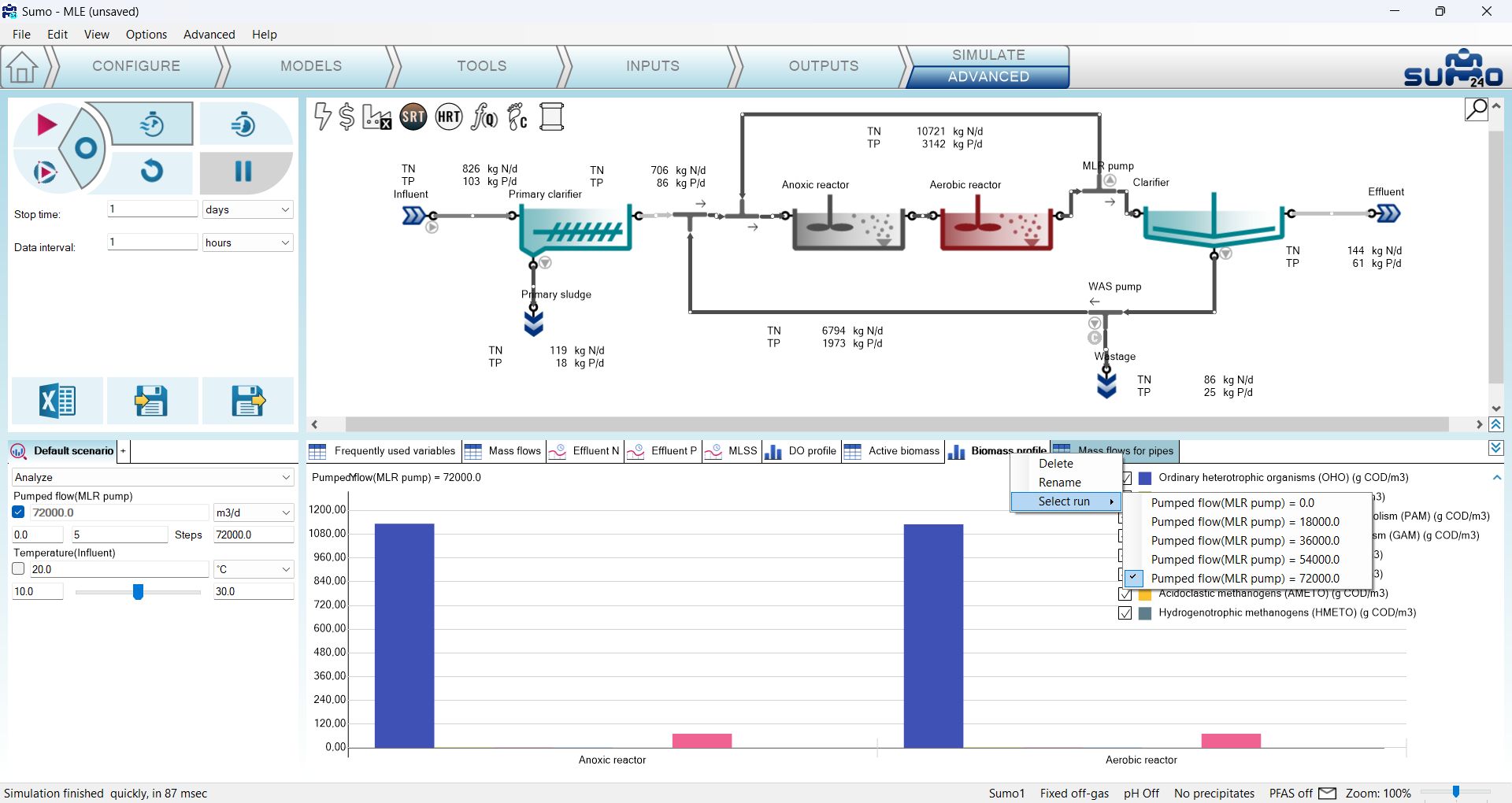Click the lightning bolt energy icon
The image size is (1512, 803).
click(322, 117)
